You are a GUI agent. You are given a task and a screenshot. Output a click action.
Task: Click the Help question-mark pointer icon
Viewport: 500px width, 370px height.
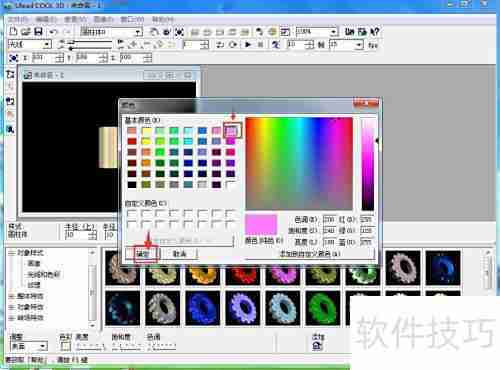click(375, 32)
